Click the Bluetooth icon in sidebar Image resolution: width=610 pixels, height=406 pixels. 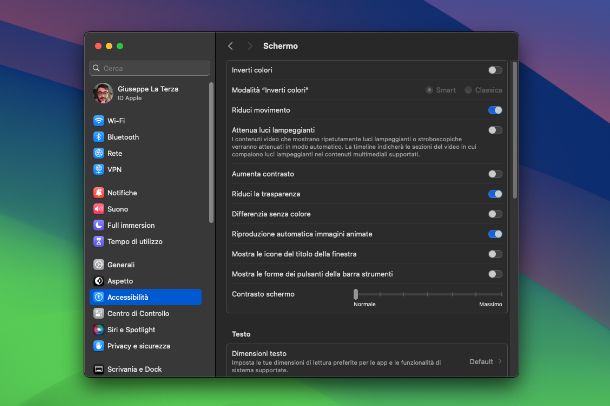pyautogui.click(x=99, y=137)
